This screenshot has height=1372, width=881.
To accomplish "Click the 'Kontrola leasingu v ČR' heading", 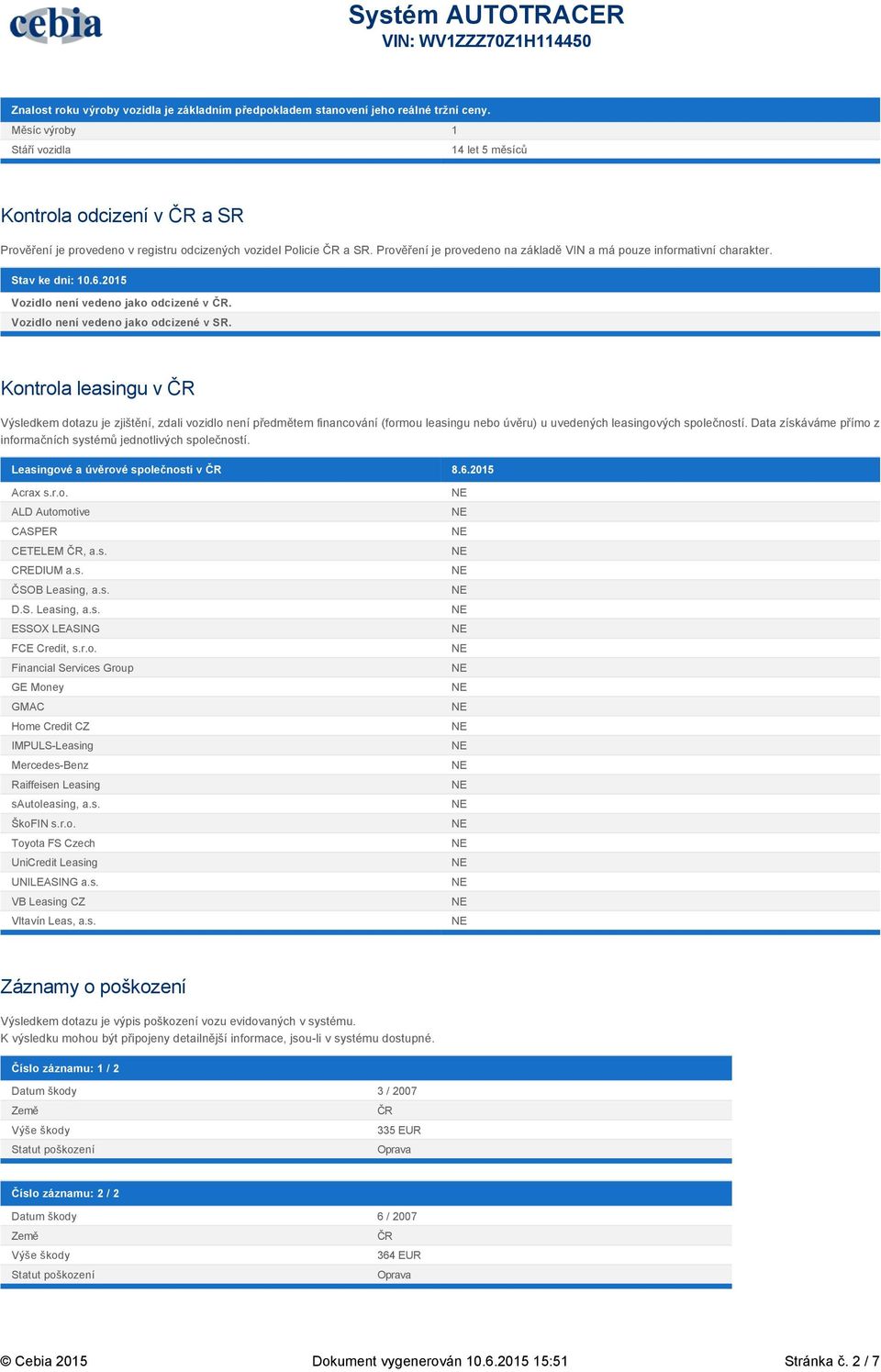I will [98, 388].
